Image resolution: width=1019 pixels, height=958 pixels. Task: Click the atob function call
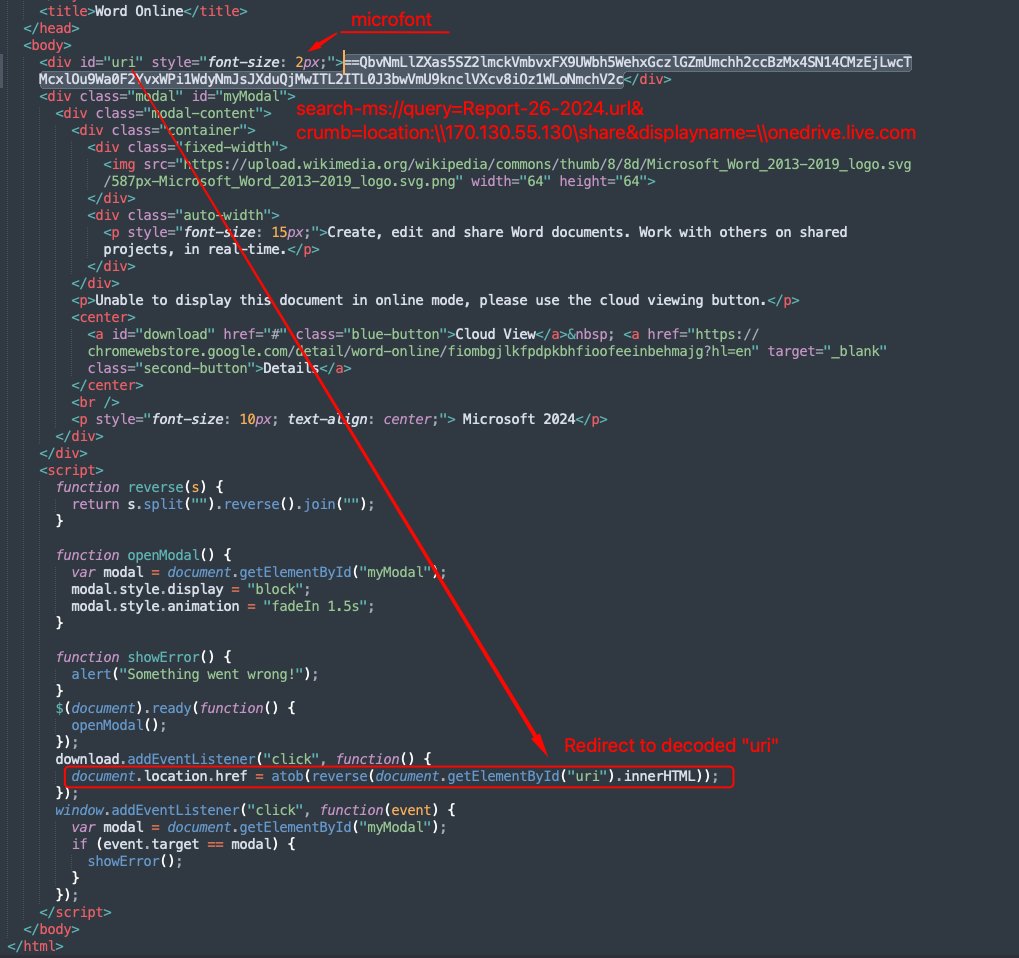pos(289,776)
